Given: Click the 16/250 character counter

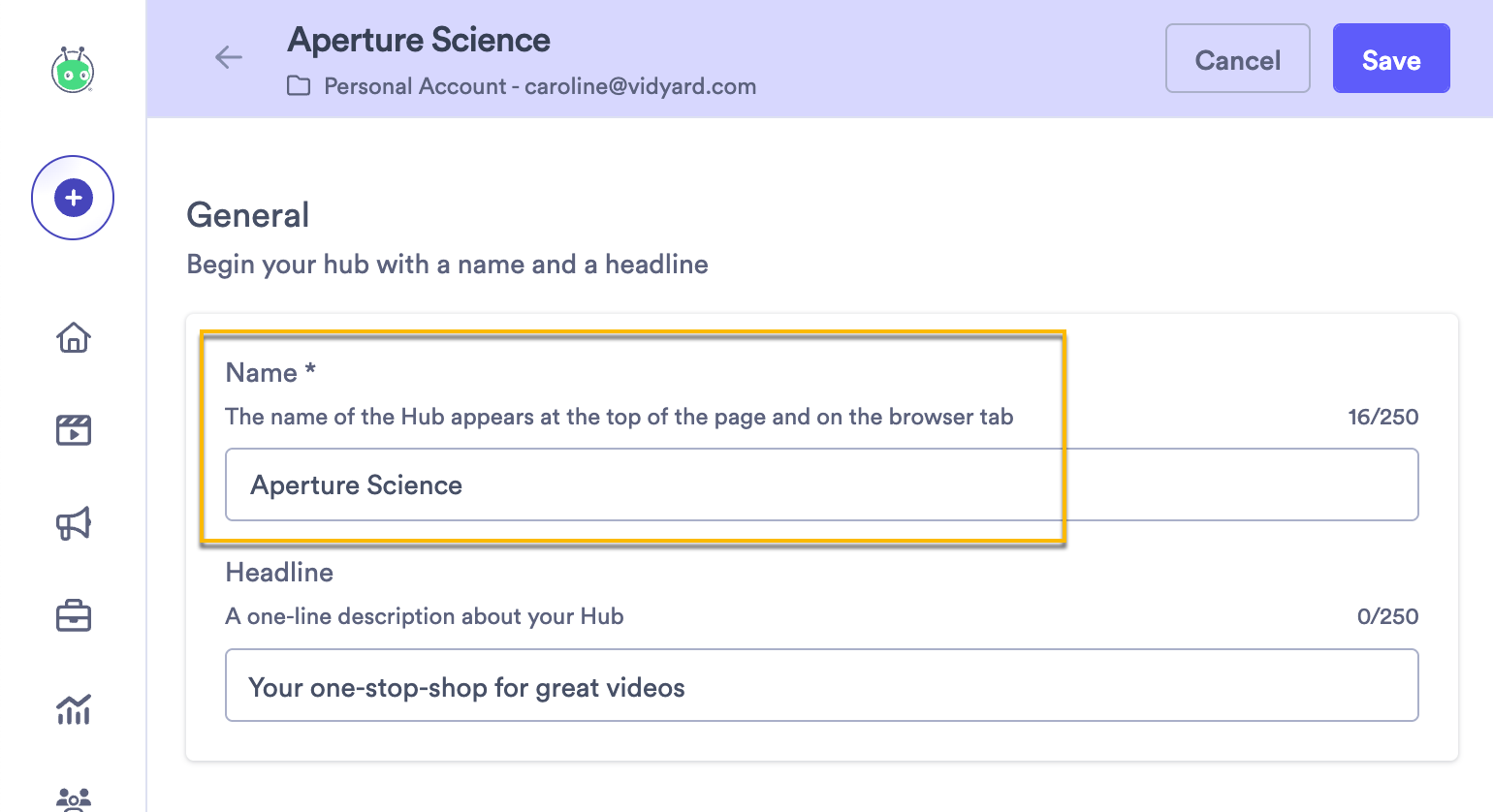Looking at the screenshot, I should (1383, 417).
